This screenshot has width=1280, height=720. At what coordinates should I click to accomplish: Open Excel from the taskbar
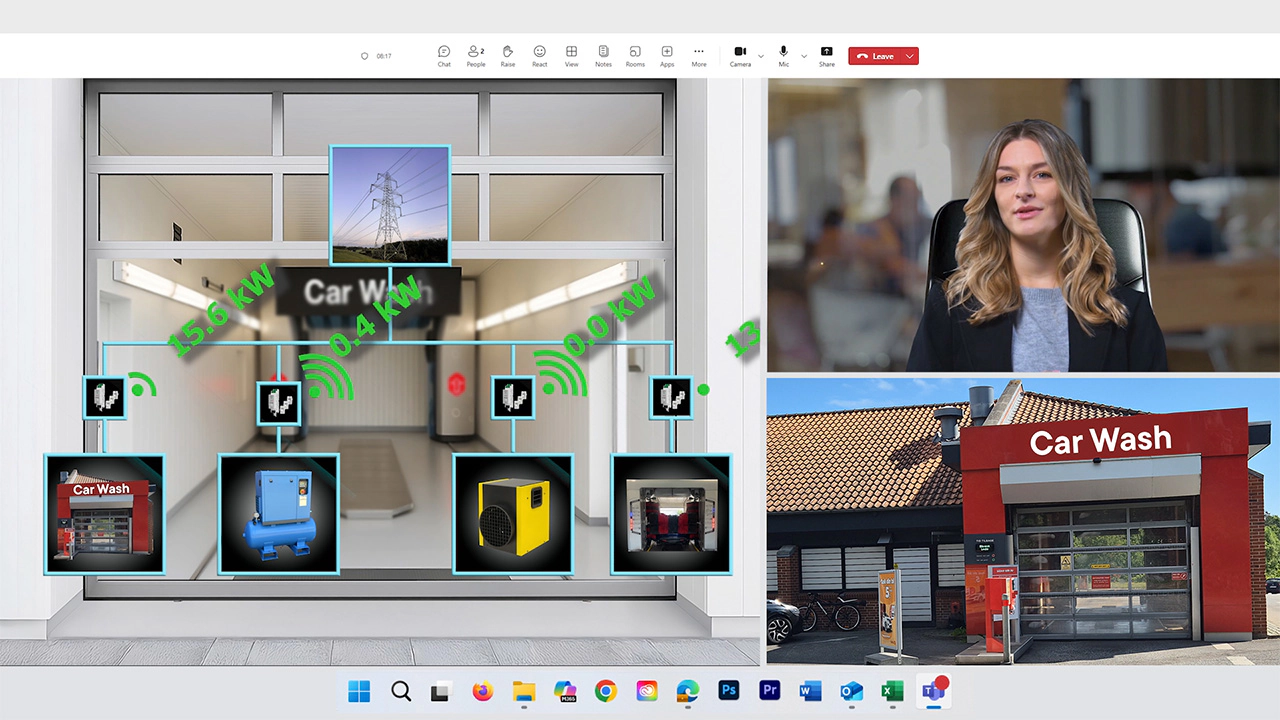pos(892,691)
